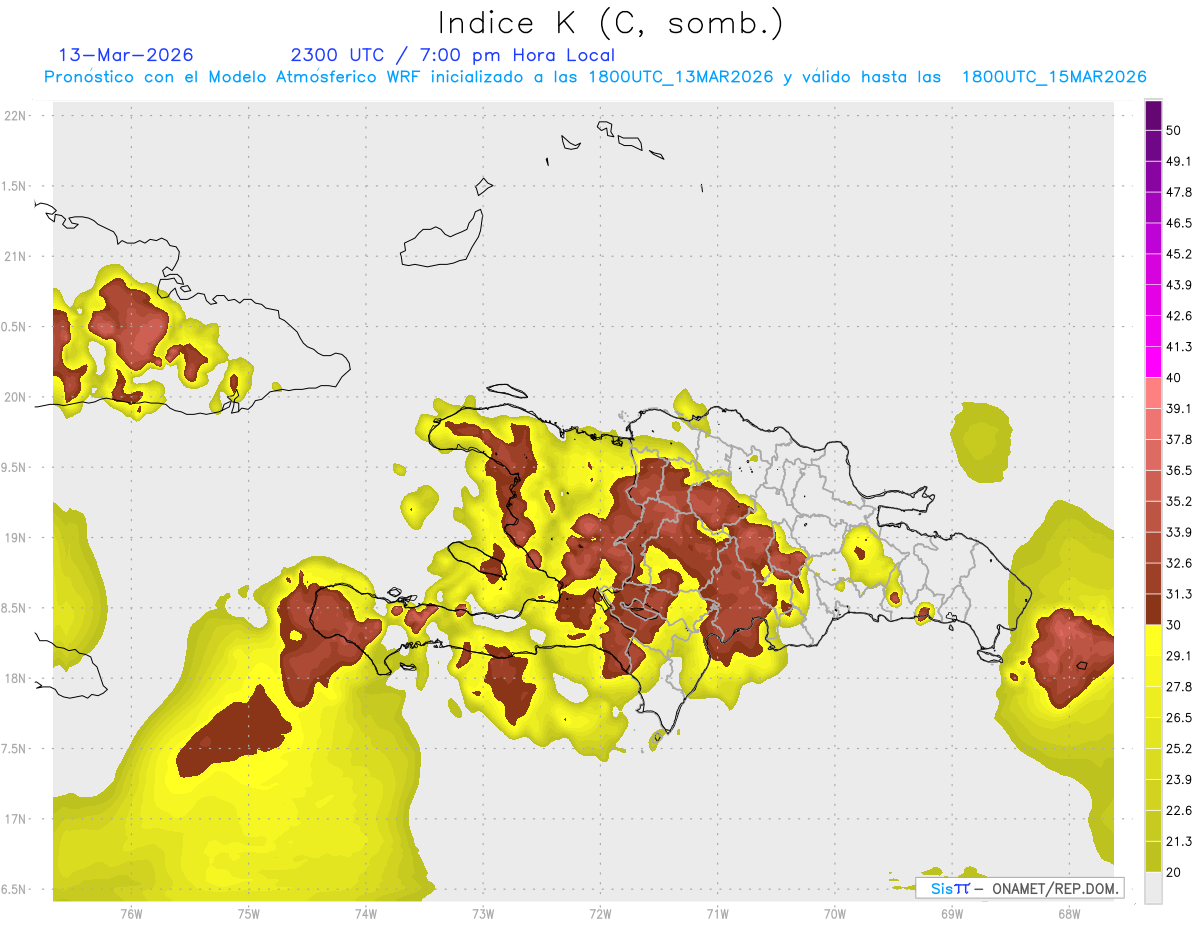Click the colorbar value "30"

[1174, 625]
